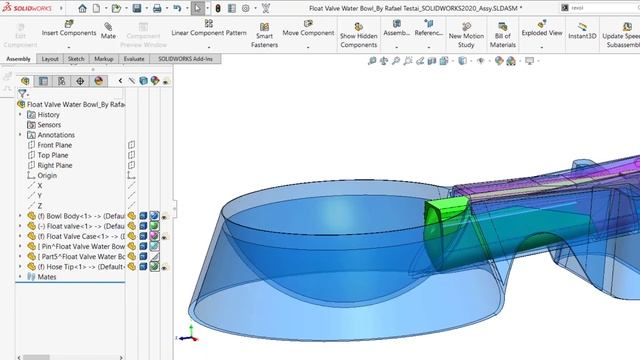Open the SOLIDWORKS Add-Ins tab
Image resolution: width=640 pixels, height=360 pixels.
185,59
